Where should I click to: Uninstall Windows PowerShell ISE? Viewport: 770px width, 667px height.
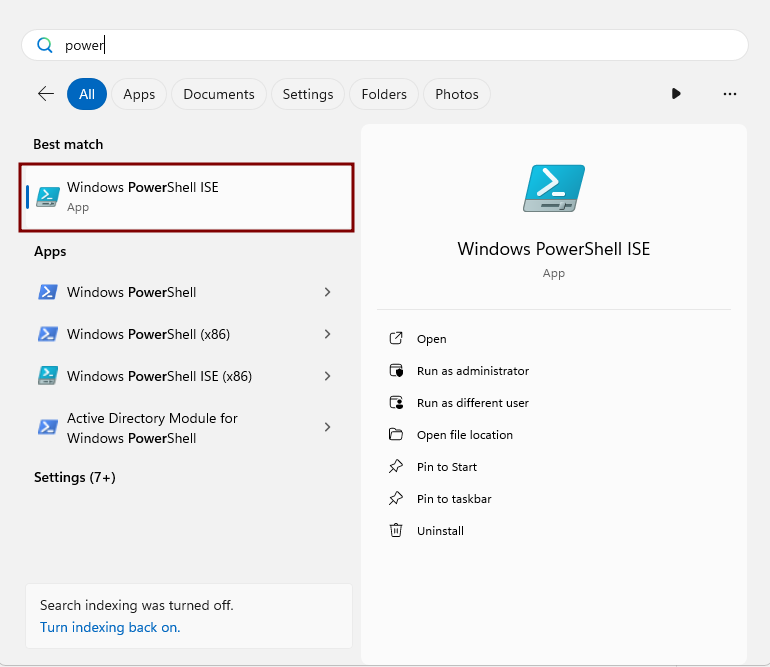440,531
